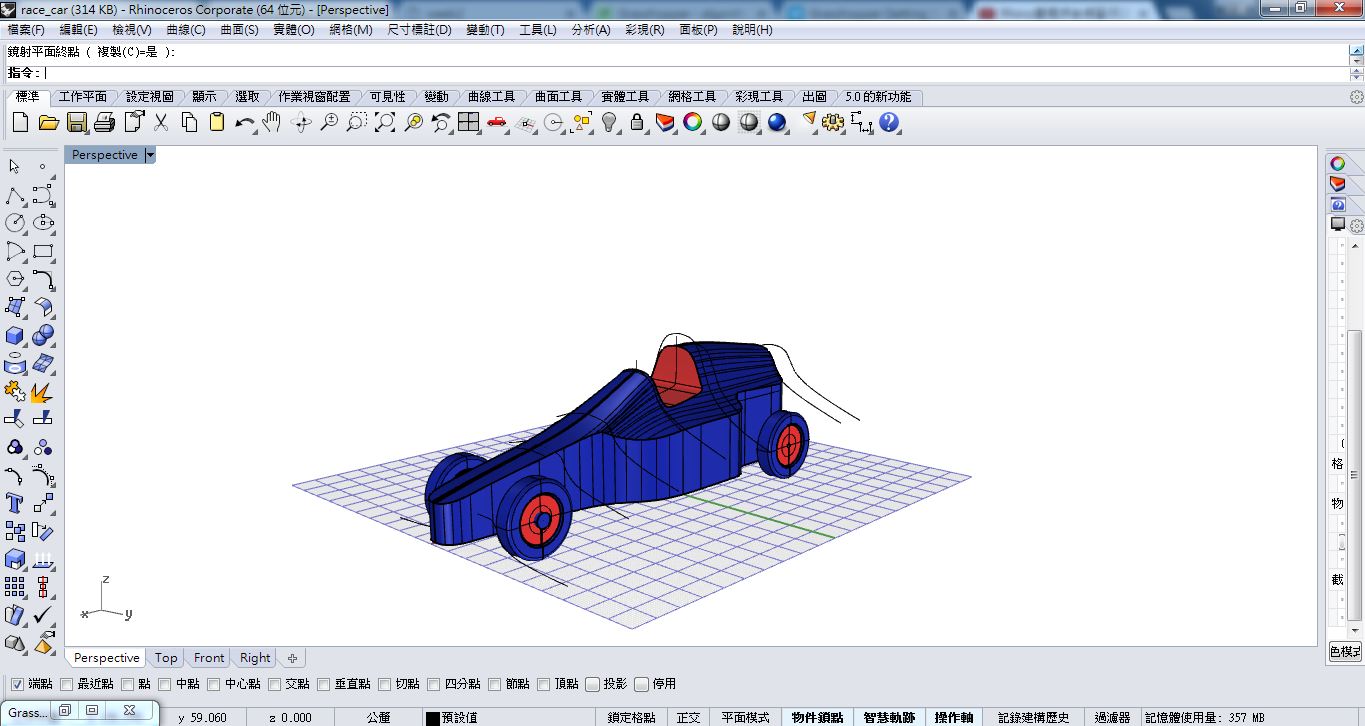Select the Box solid tool in the sidebar

click(15, 335)
